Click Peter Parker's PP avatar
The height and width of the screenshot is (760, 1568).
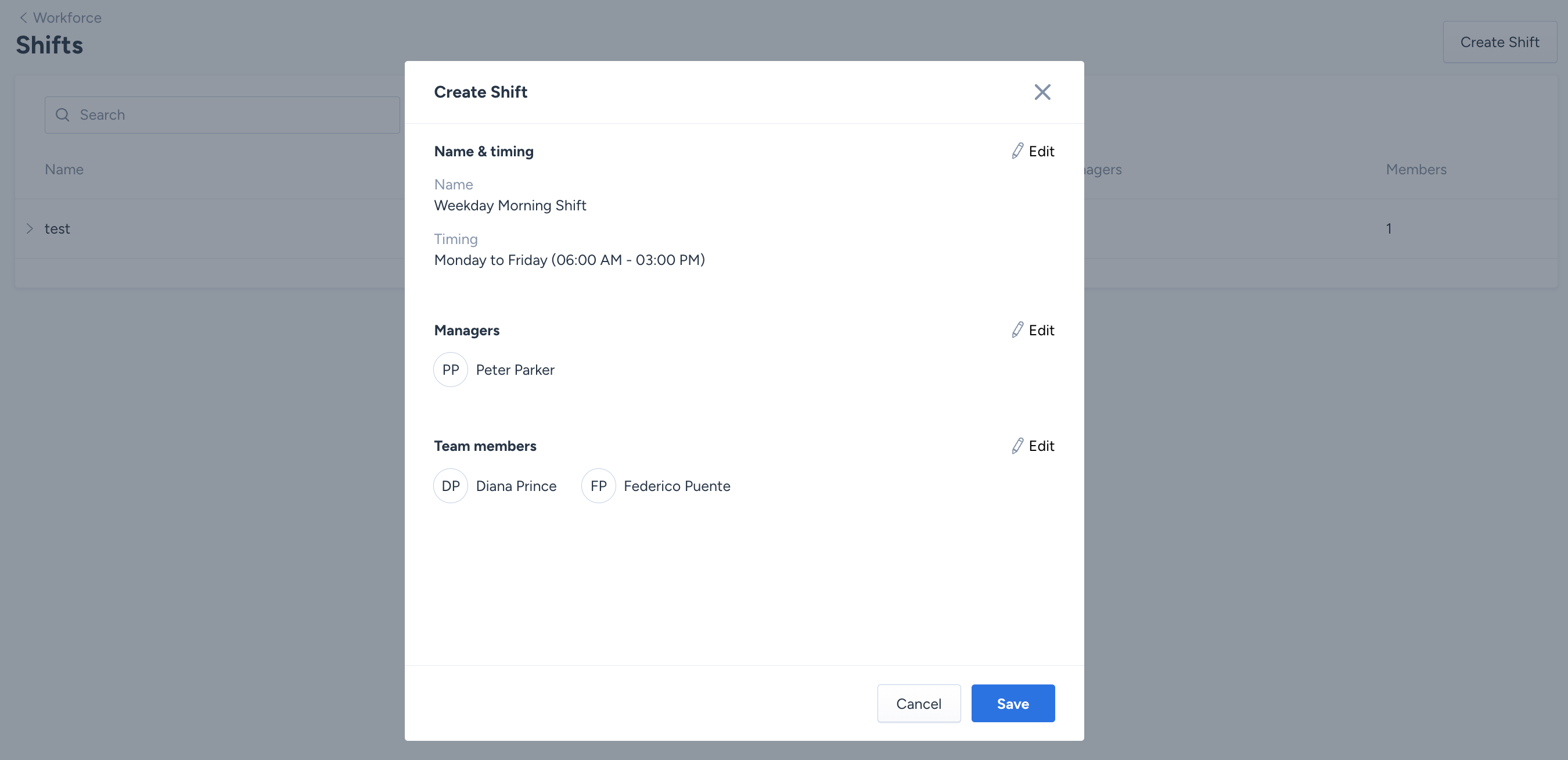pos(451,370)
